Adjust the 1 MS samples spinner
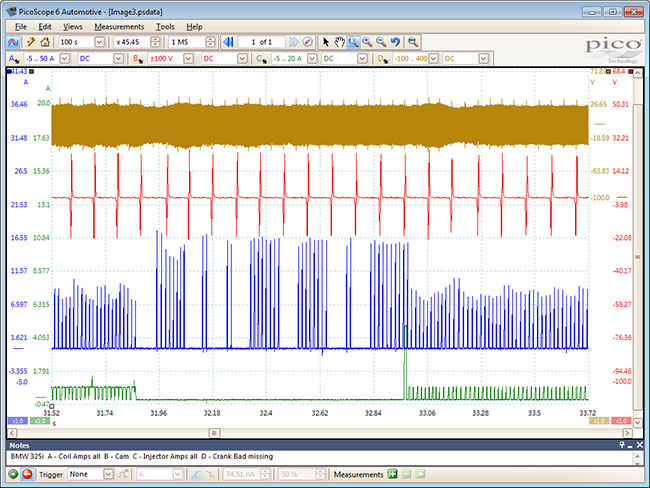Image resolution: width=650 pixels, height=488 pixels. coord(210,42)
